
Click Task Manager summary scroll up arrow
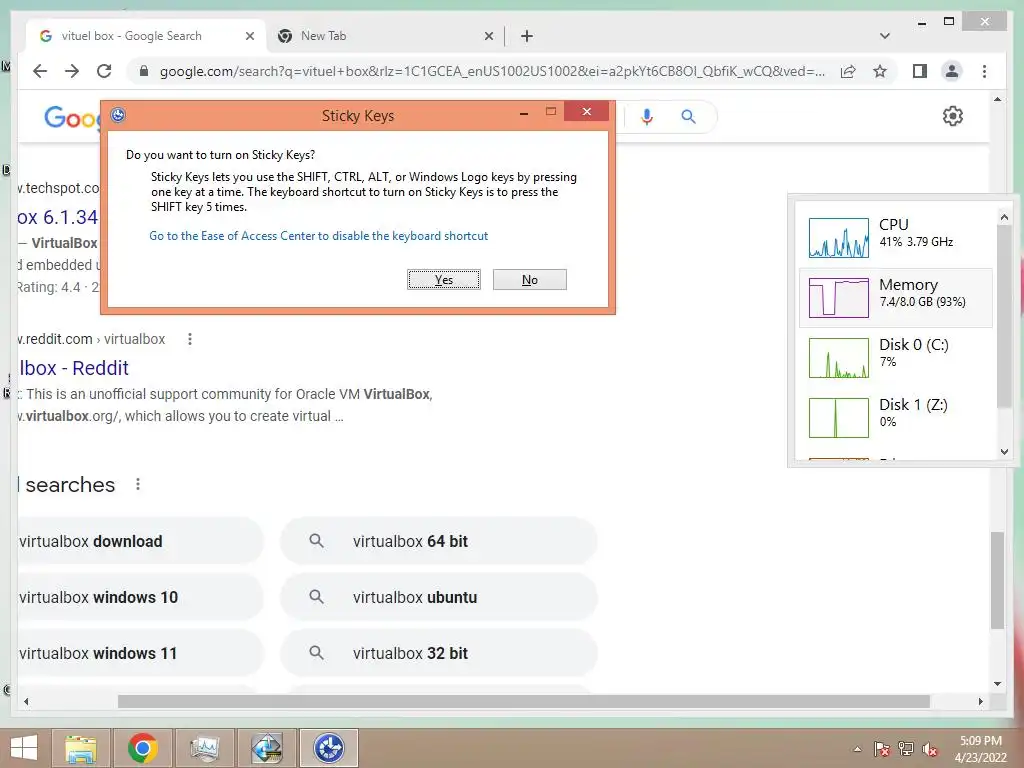1004,217
